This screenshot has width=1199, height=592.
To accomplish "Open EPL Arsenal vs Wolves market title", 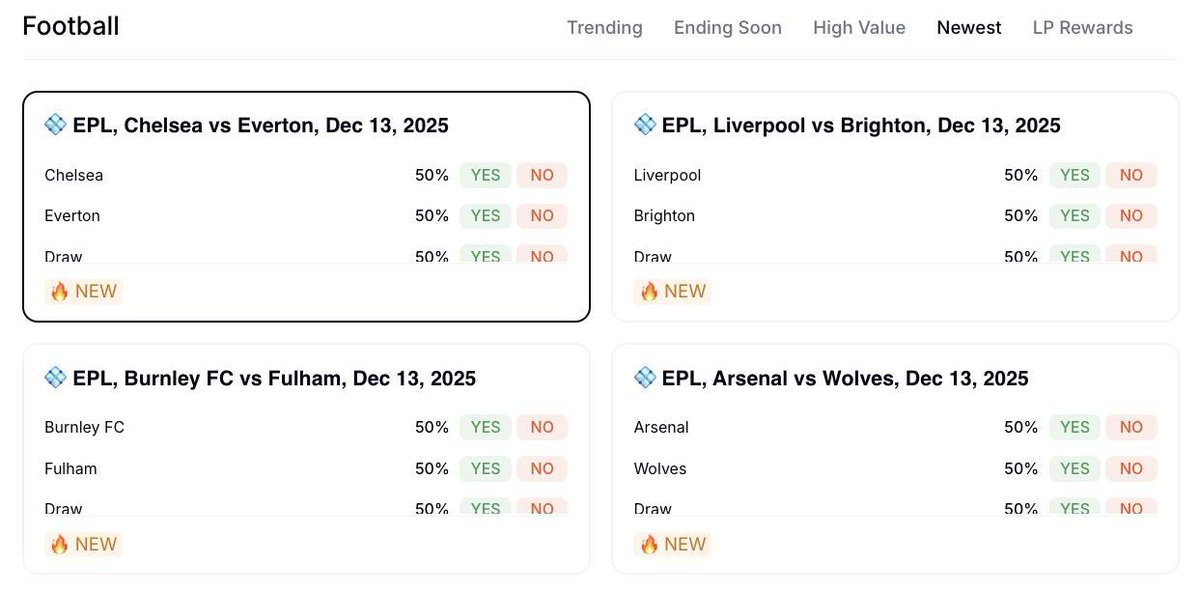I will point(845,378).
